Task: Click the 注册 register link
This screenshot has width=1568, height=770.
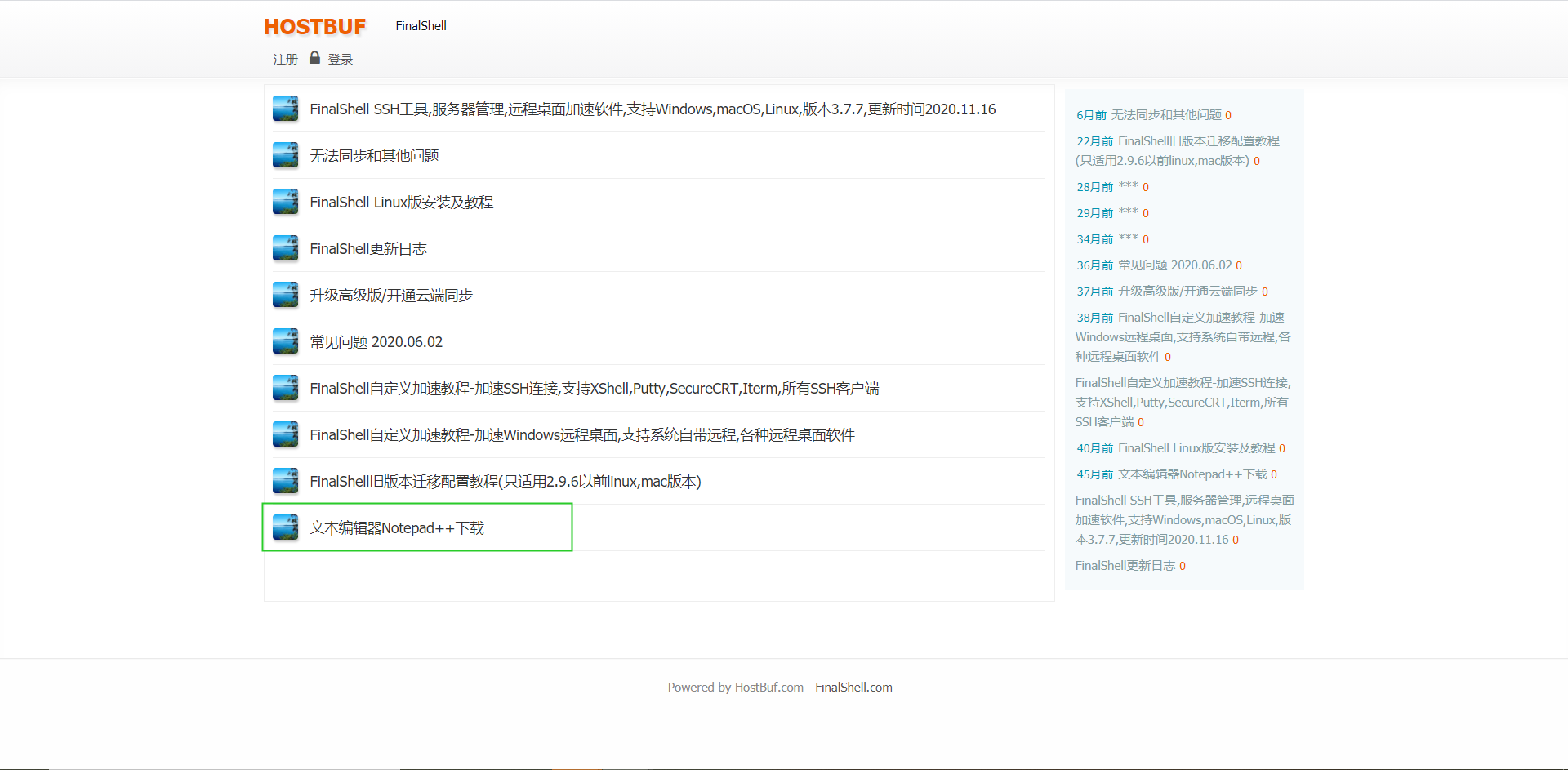Action: (x=285, y=59)
